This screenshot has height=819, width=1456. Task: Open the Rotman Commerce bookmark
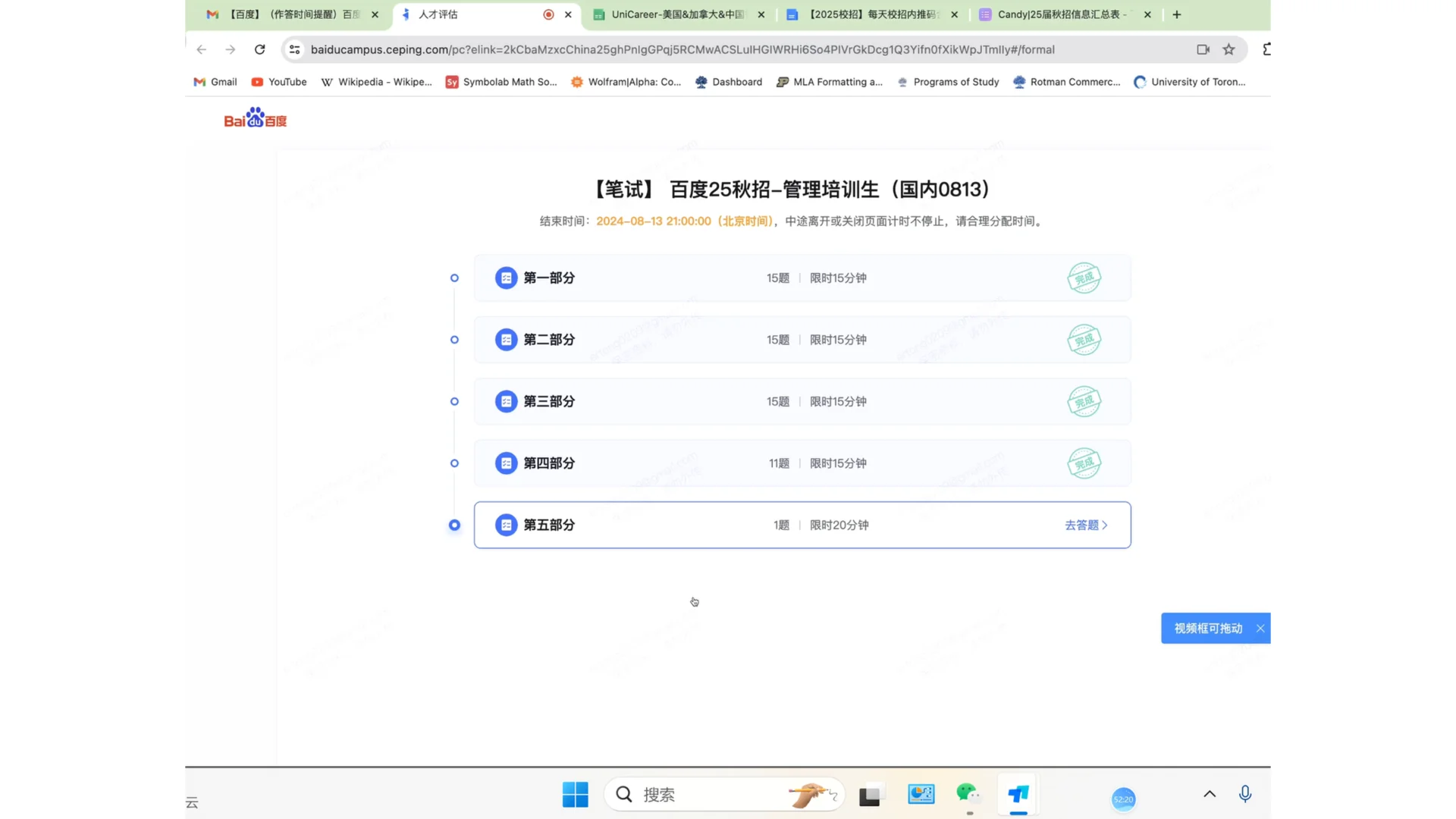click(x=1067, y=82)
